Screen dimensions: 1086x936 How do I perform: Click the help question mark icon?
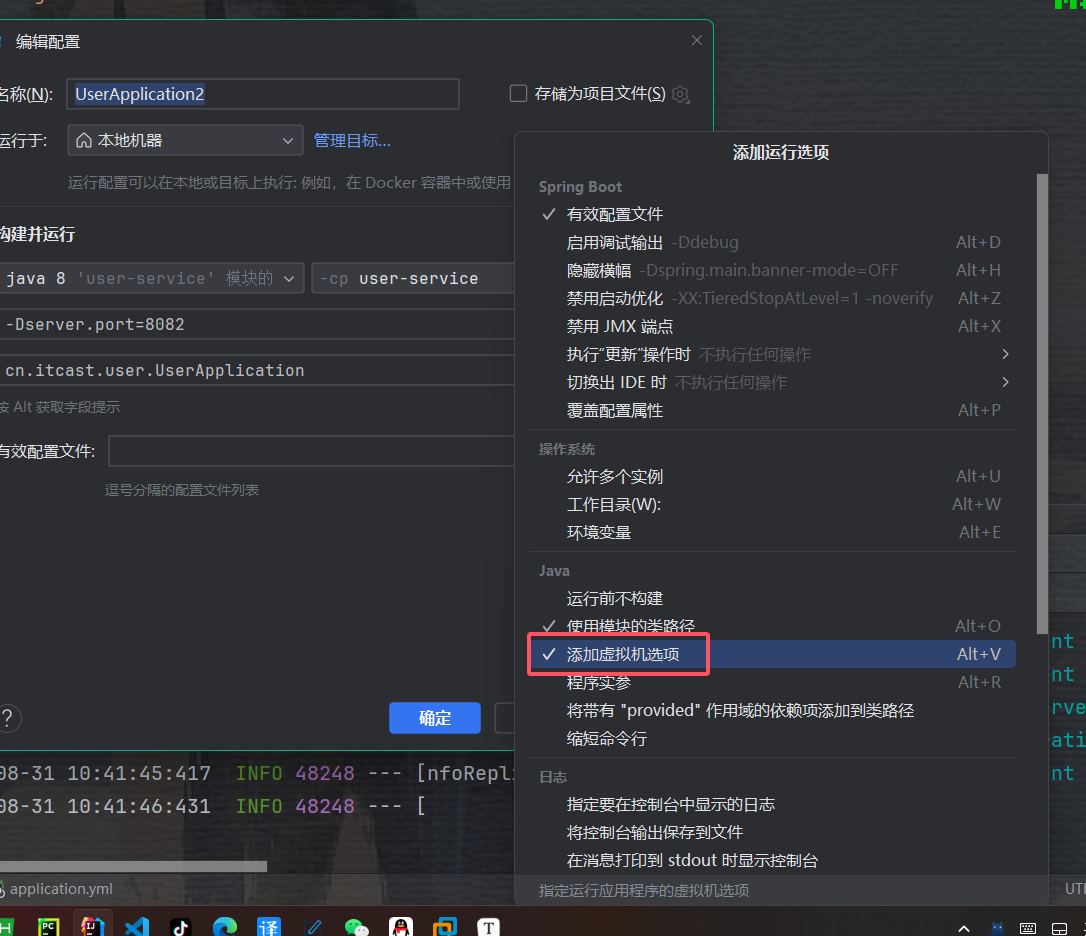point(8,718)
